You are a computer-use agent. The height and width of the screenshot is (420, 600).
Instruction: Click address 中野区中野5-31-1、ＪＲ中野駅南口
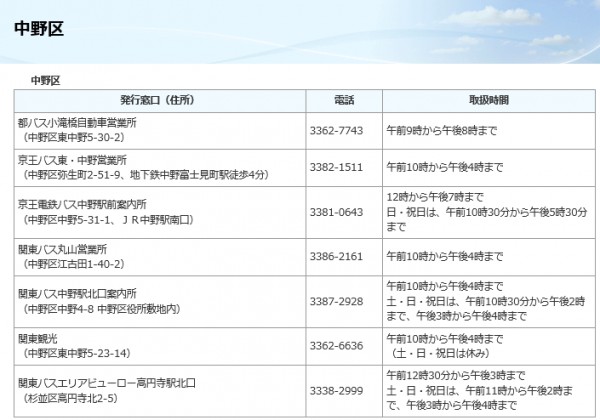click(x=108, y=220)
